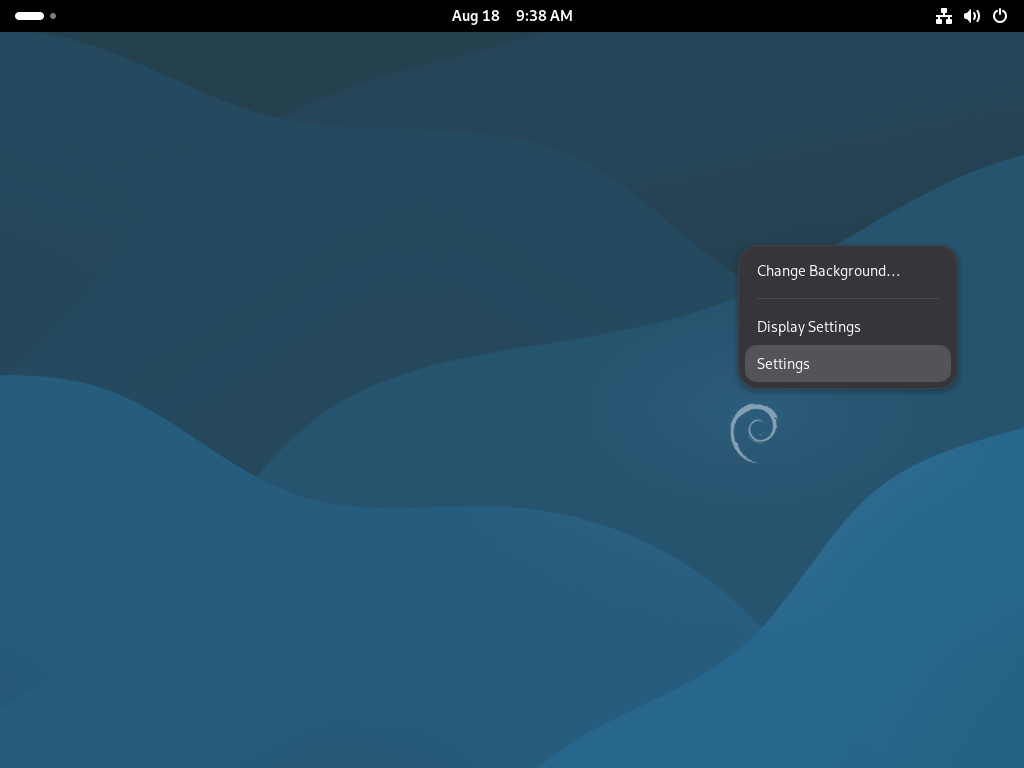This screenshot has width=1024, height=768.
Task: Open the Activities overview workspace indicator
Action: click(35, 16)
